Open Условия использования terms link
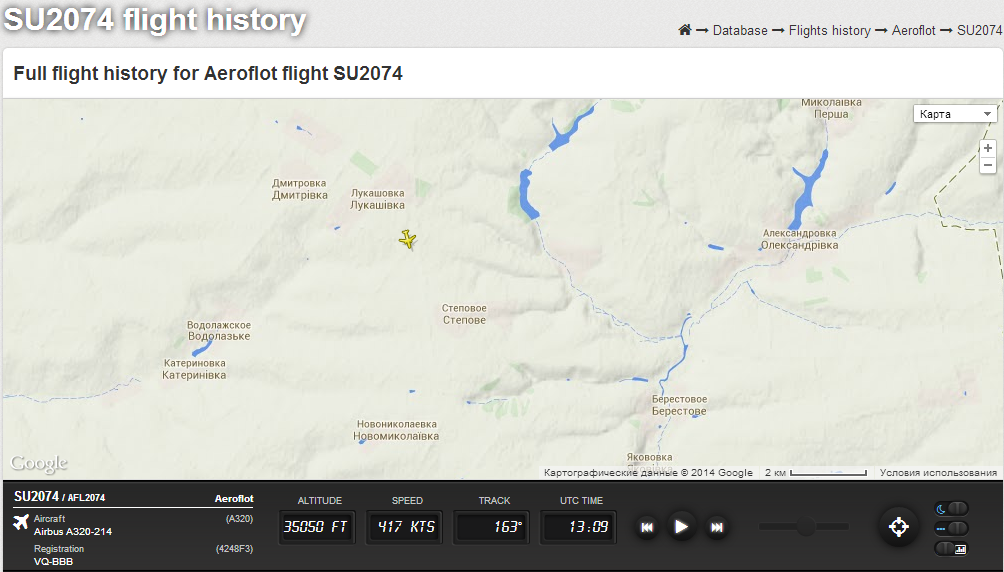 click(x=938, y=473)
